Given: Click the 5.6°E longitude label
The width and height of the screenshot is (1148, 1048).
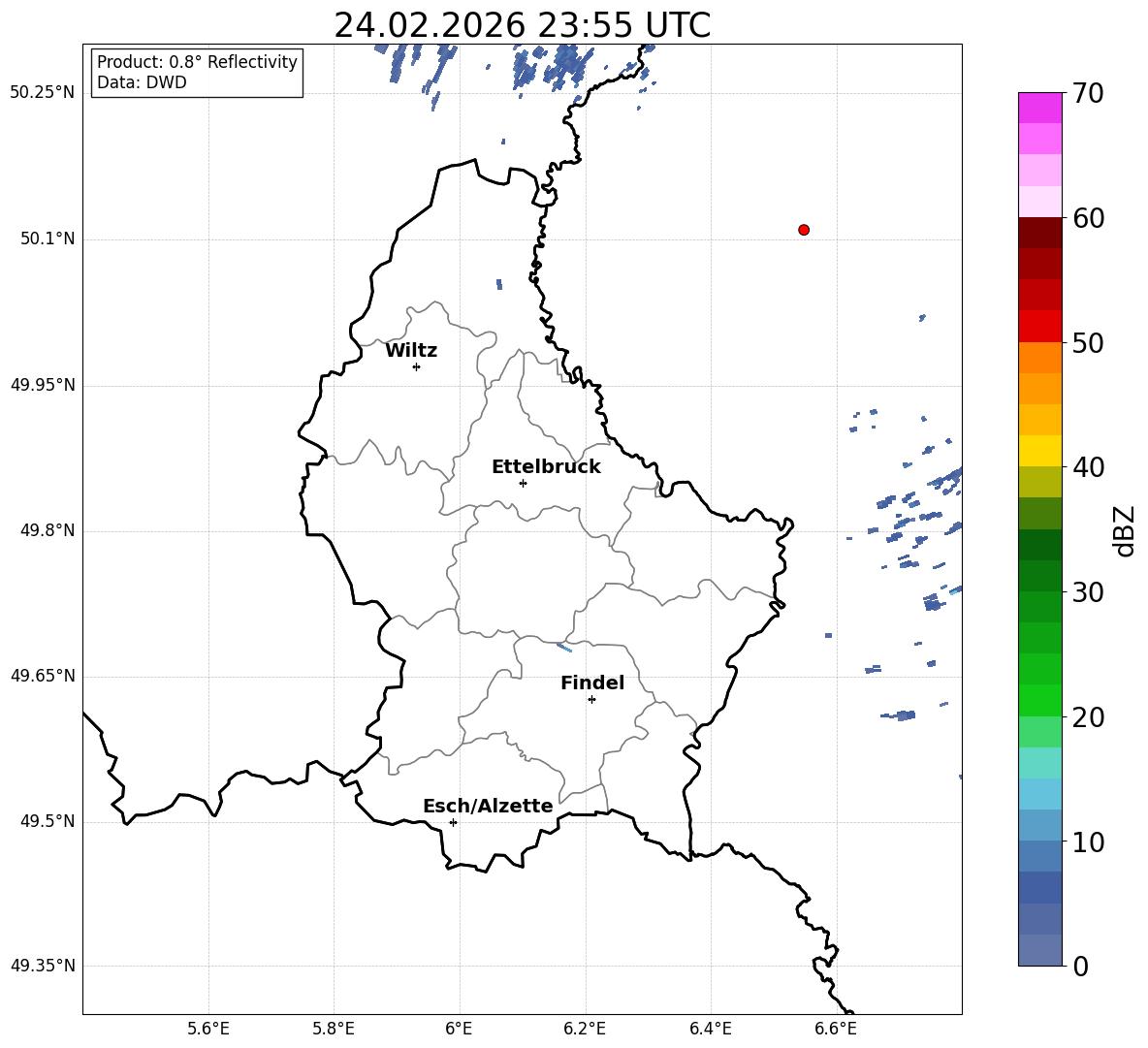Looking at the screenshot, I should tap(208, 1029).
